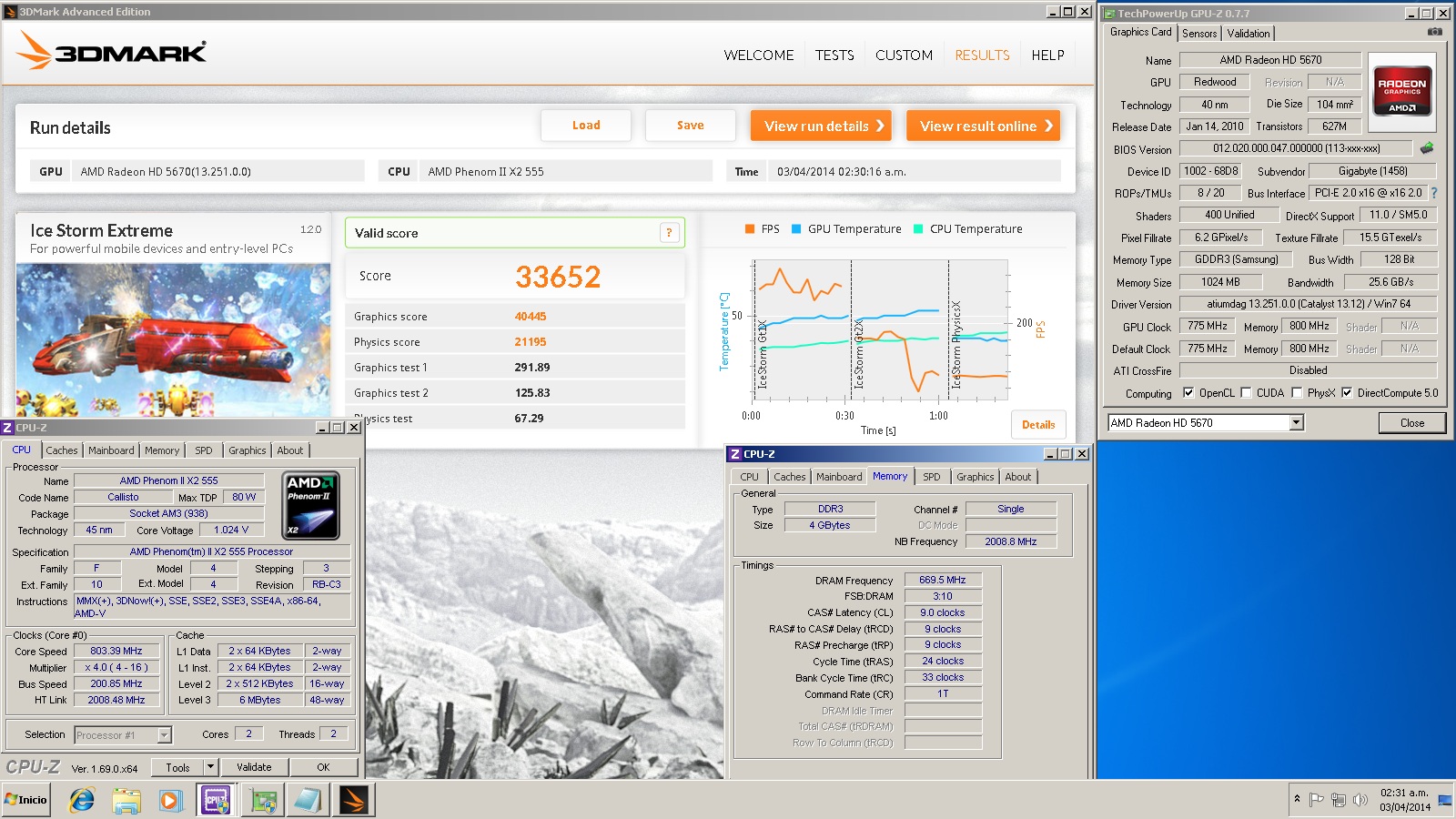Click the orange FPS legend marker
The height and width of the screenshot is (819, 1456).
(749, 229)
